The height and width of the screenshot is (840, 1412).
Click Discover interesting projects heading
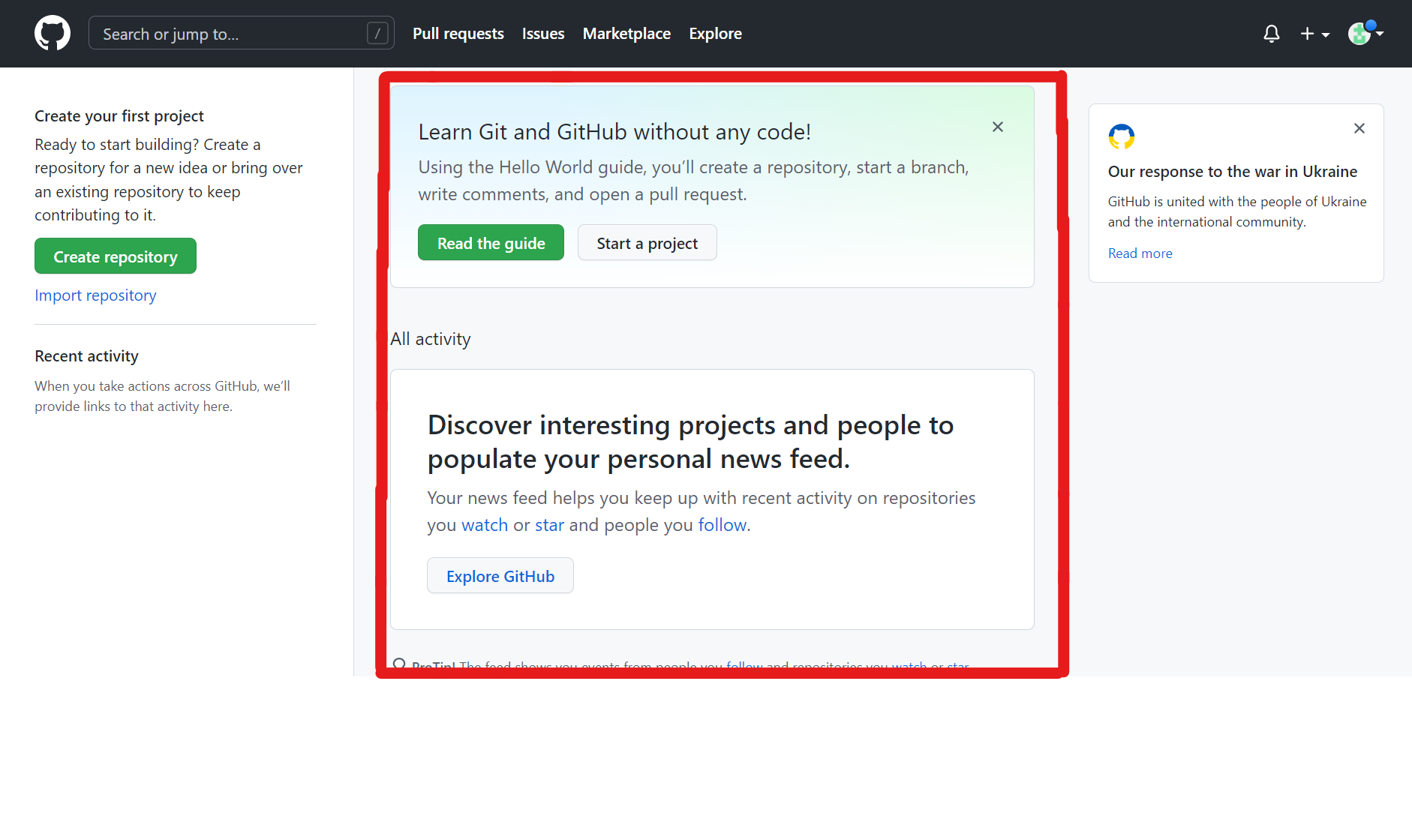pos(690,442)
